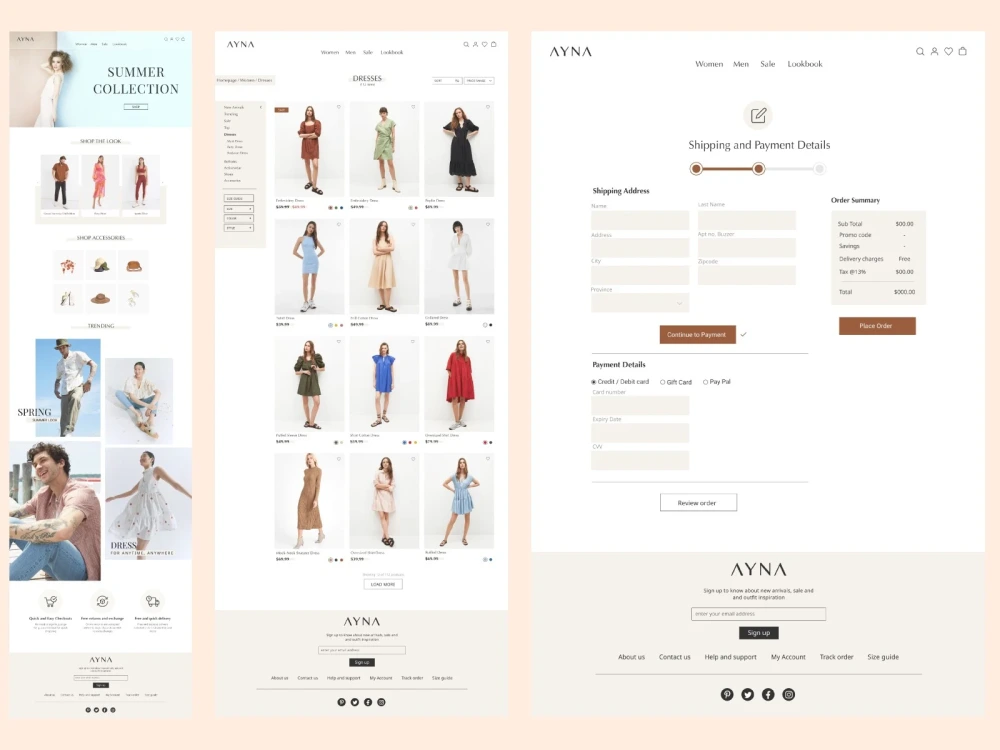Click the edit pencil icon above Shipping and Payment Details
Image resolution: width=1000 pixels, height=750 pixels.
coord(758,115)
